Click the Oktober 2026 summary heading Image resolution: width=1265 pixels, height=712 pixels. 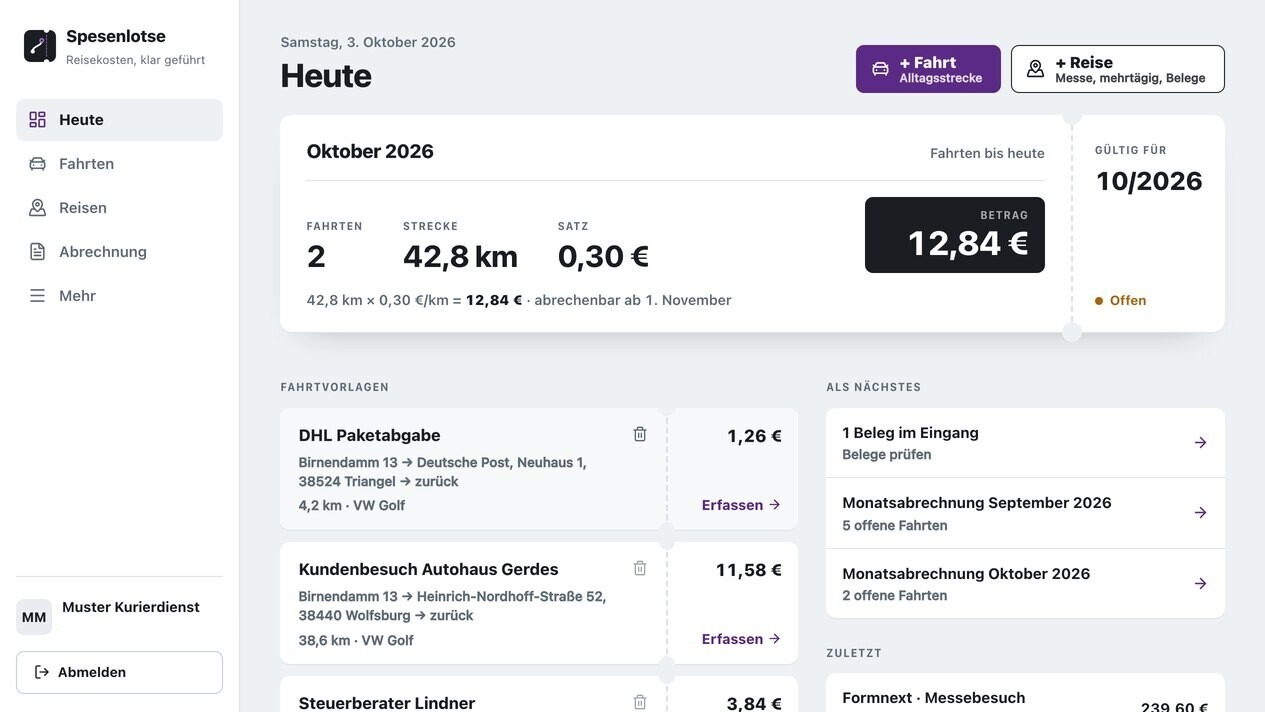pos(370,151)
